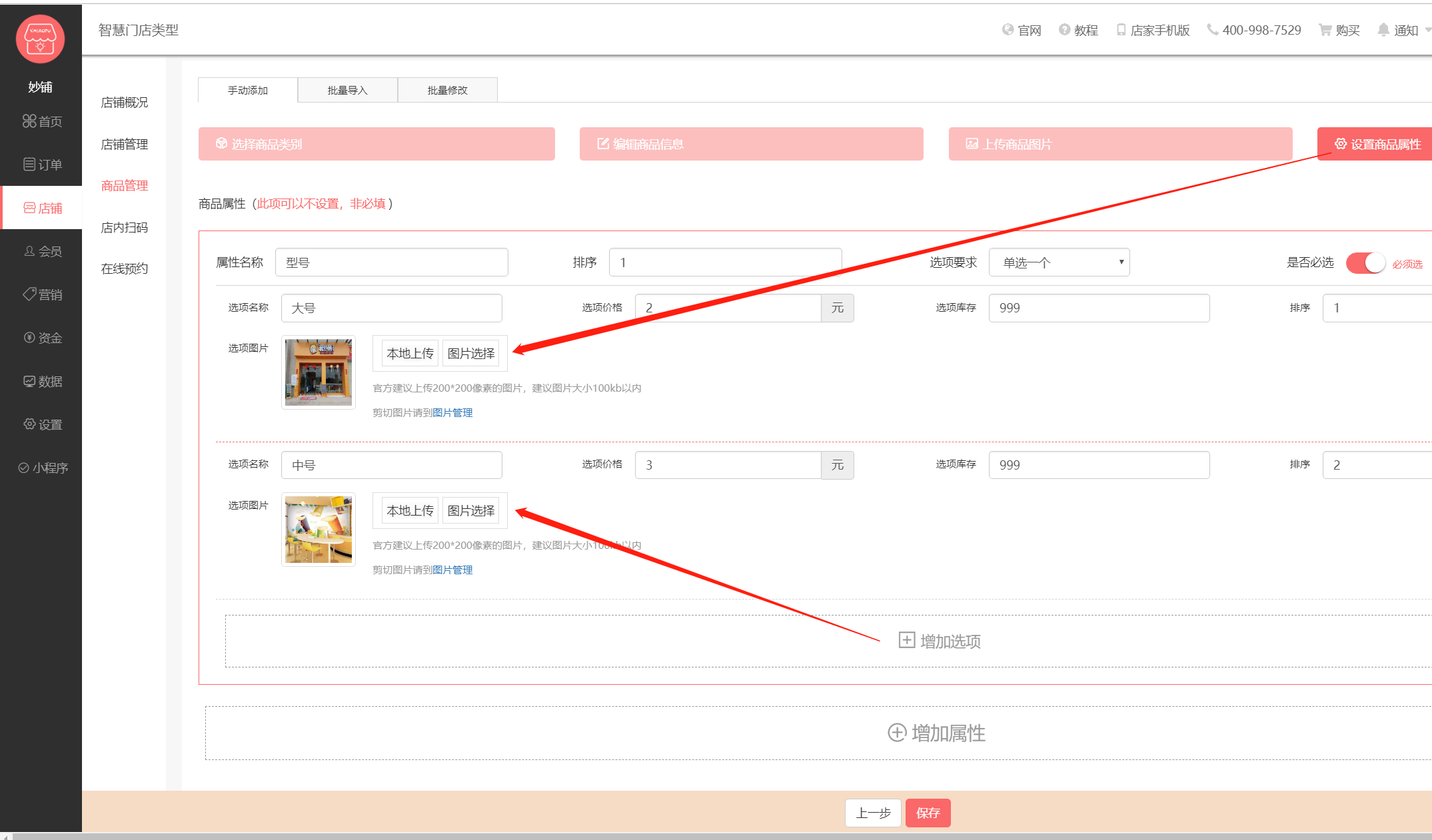Click the 400-998-7529 phone number

[1254, 31]
